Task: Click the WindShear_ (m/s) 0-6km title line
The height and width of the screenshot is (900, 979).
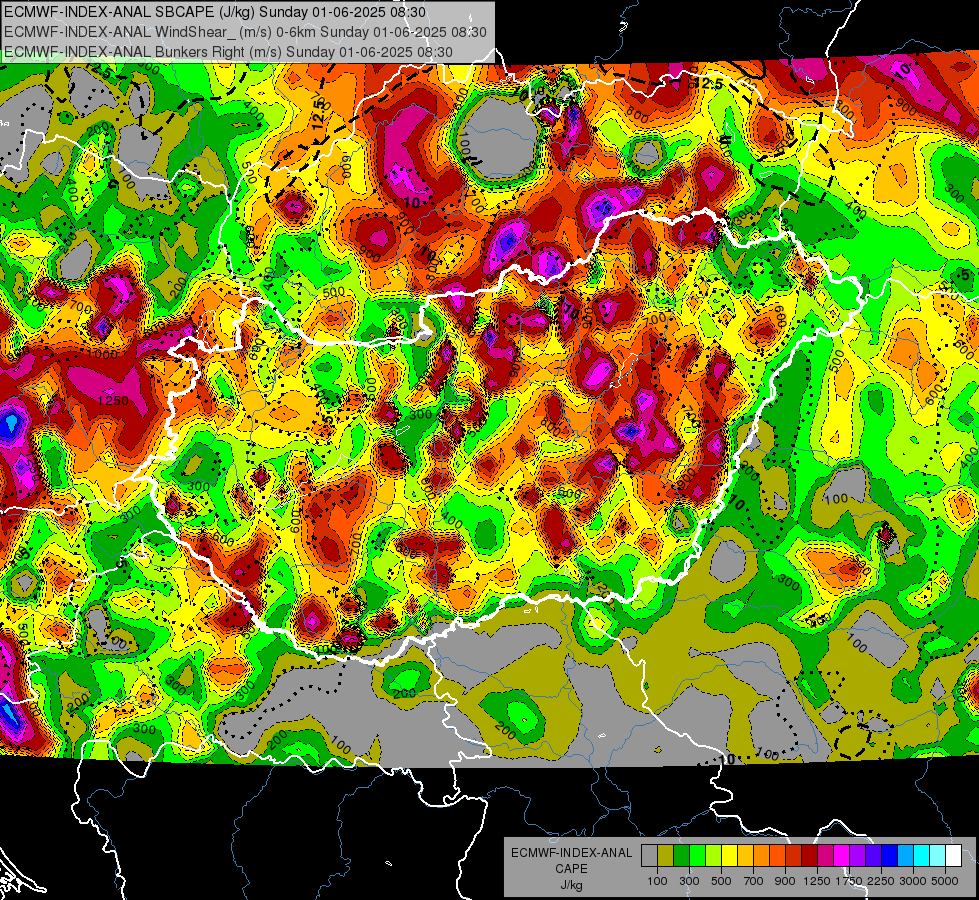Action: [x=245, y=32]
